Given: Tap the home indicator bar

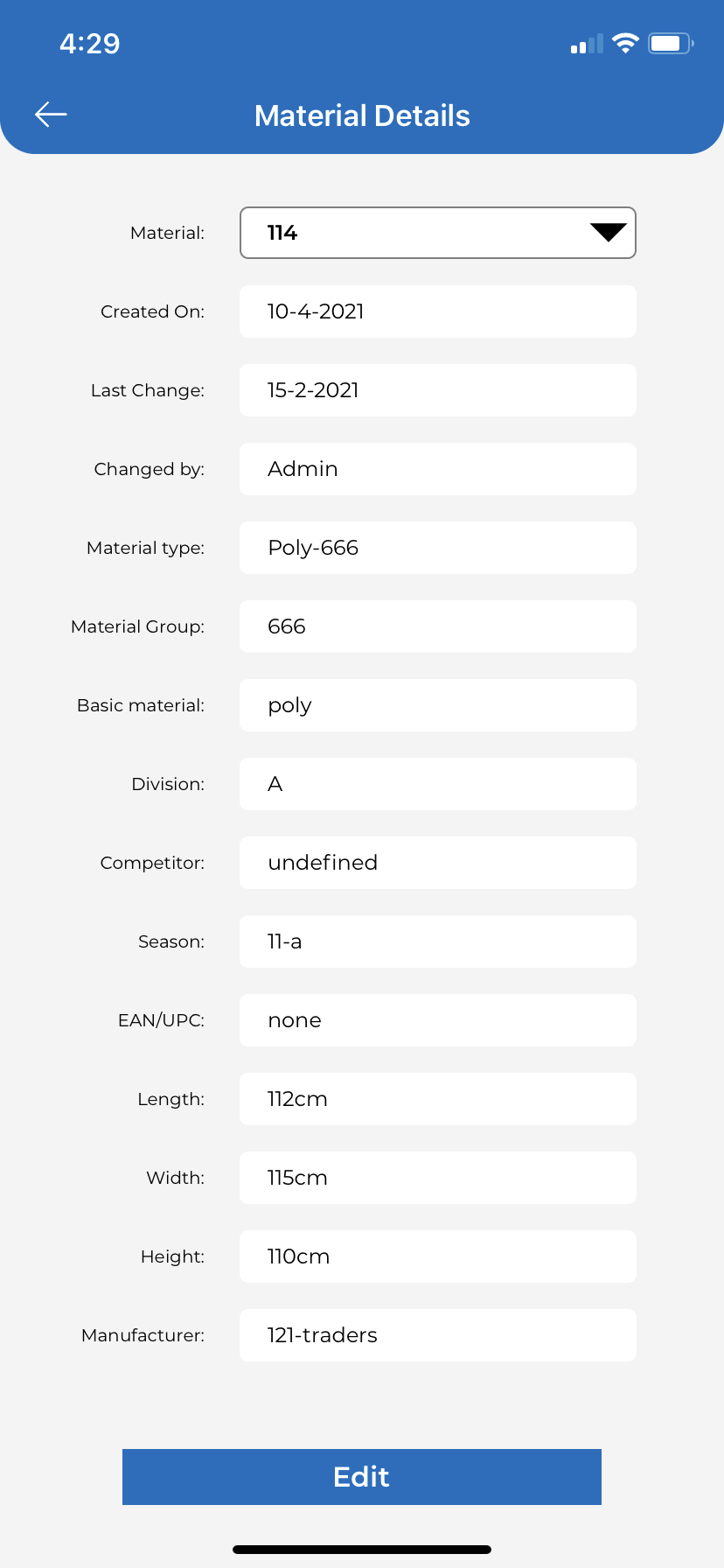Looking at the screenshot, I should (362, 1550).
